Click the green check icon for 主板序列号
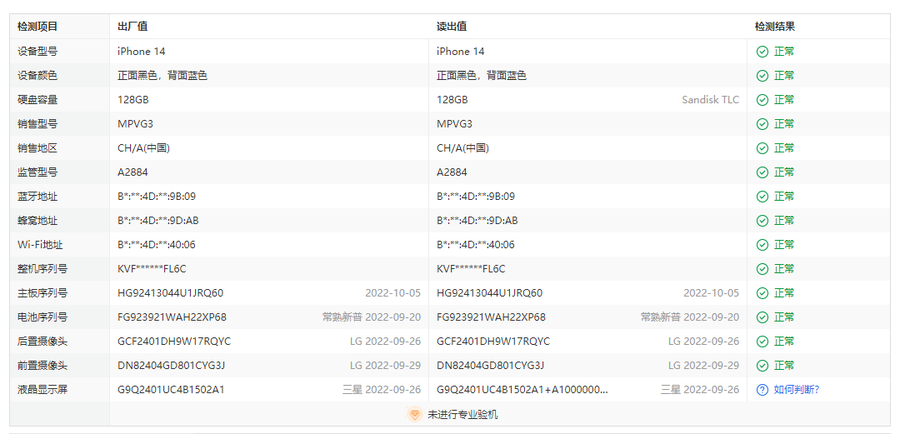 click(x=762, y=293)
